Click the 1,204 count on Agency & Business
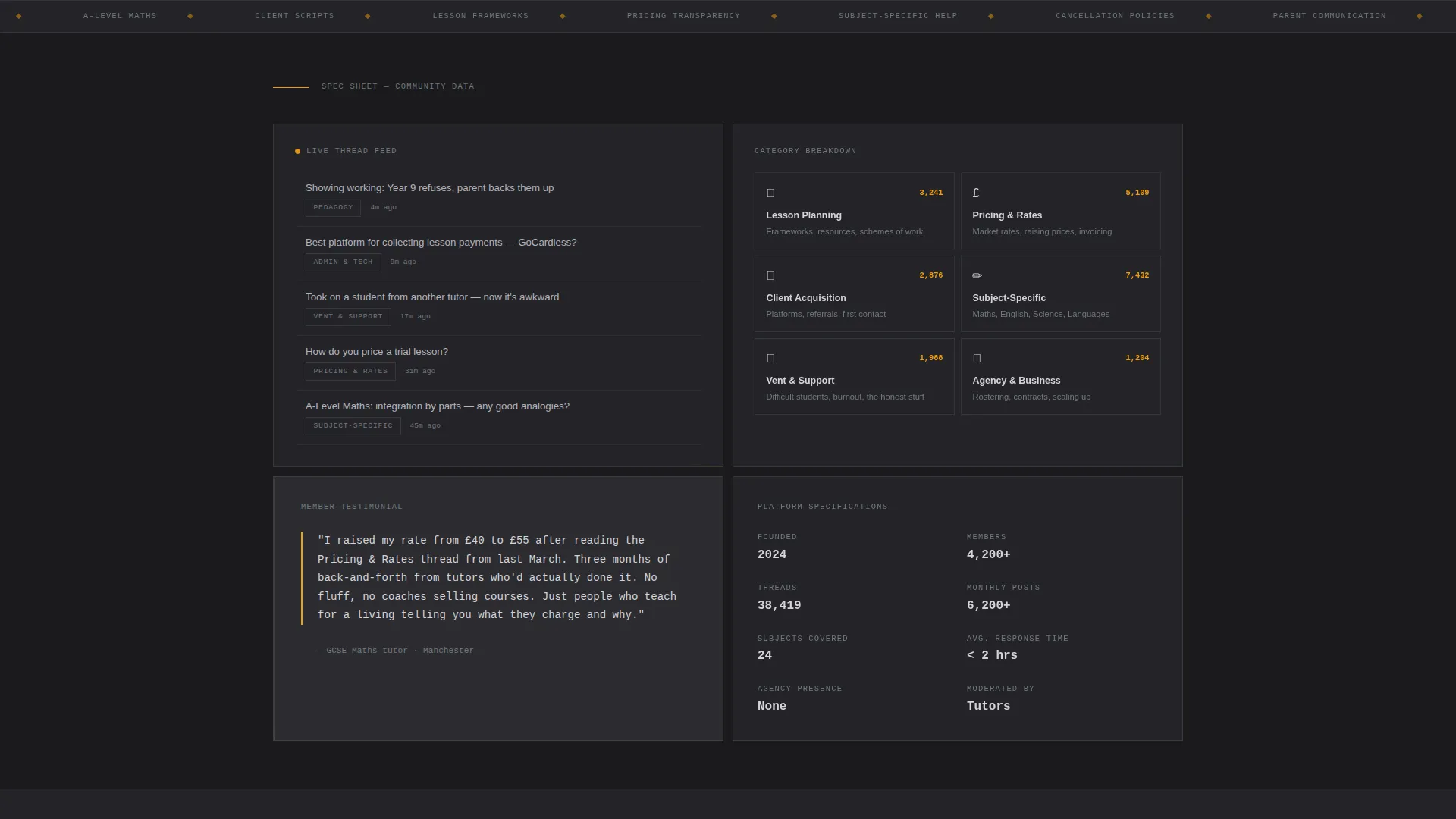The width and height of the screenshot is (1456, 819). pos(1137,358)
